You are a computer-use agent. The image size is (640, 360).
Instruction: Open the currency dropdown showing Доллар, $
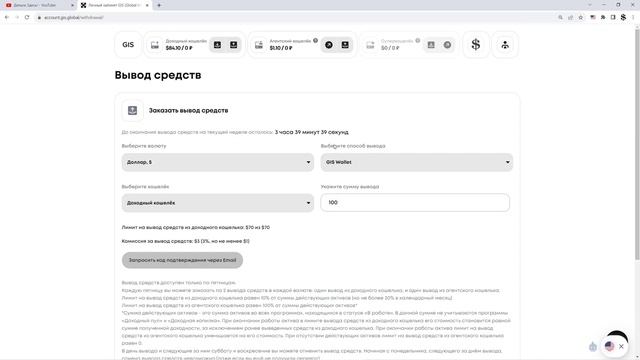coord(218,162)
